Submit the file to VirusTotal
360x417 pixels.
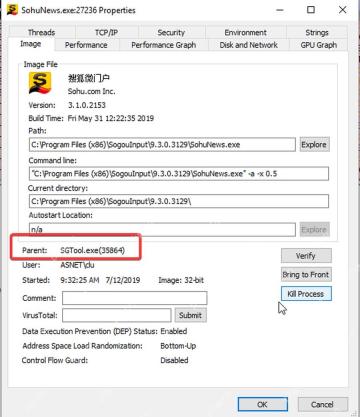[x=190, y=315]
